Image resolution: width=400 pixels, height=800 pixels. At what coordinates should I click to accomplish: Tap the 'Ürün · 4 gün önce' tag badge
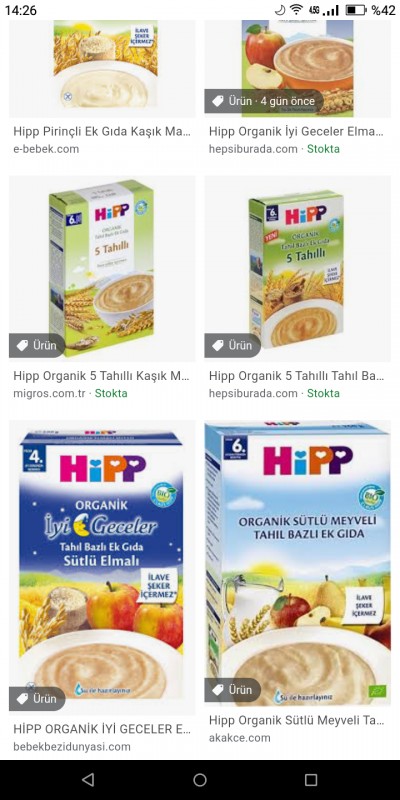point(264,101)
